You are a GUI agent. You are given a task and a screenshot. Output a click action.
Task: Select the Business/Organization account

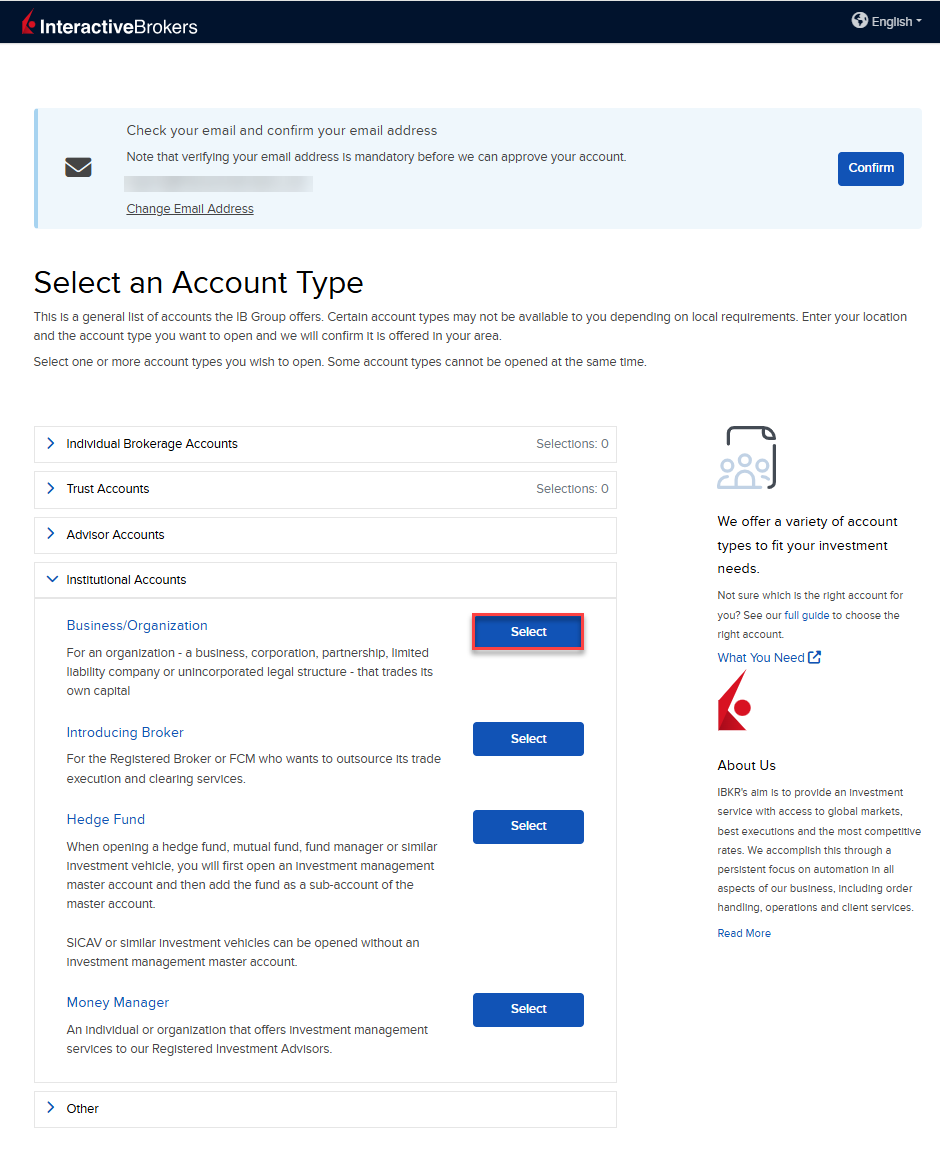(x=528, y=632)
